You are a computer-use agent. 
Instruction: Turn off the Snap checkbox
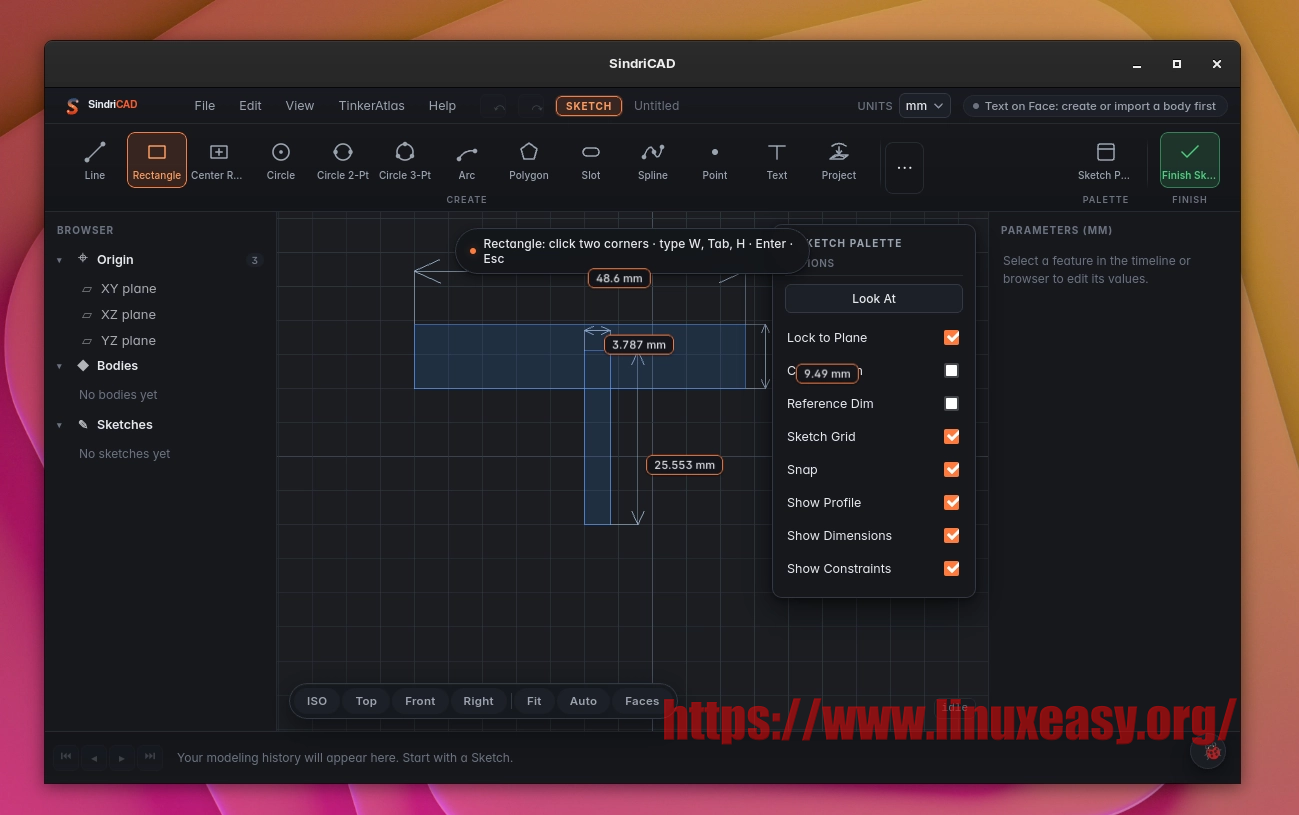point(952,470)
